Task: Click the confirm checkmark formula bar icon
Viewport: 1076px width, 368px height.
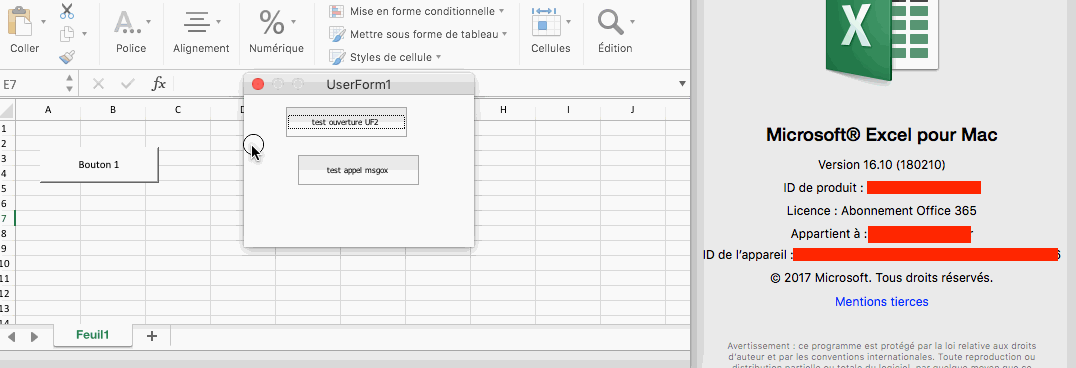Action: [128, 84]
